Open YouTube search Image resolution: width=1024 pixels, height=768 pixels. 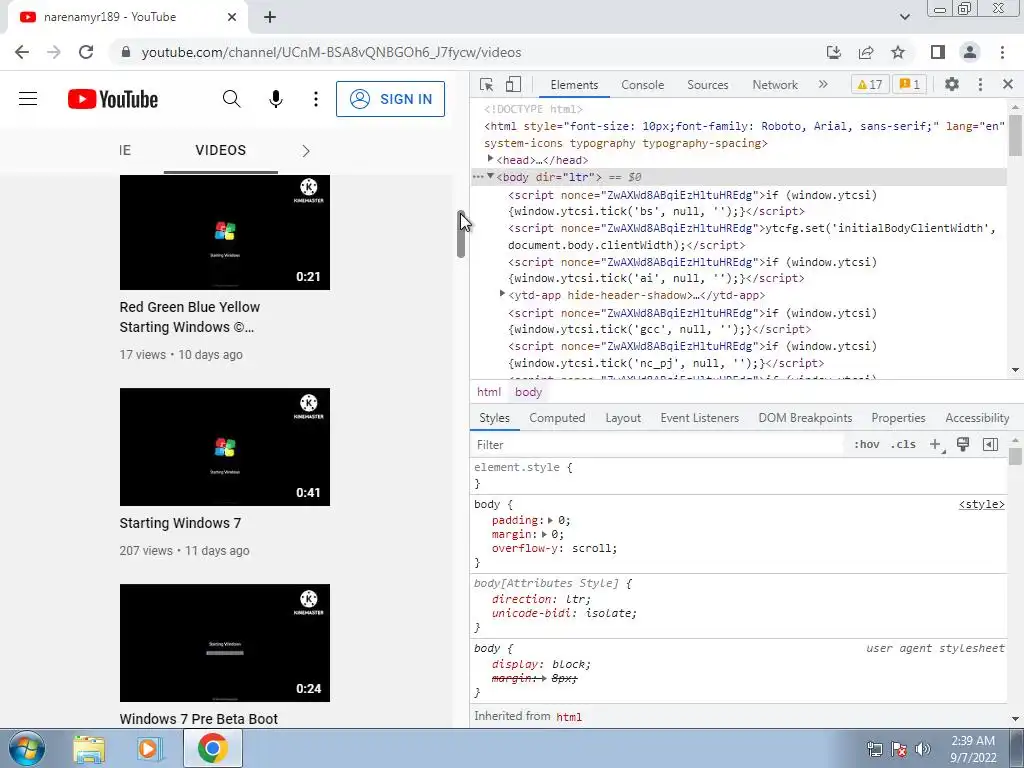click(231, 99)
